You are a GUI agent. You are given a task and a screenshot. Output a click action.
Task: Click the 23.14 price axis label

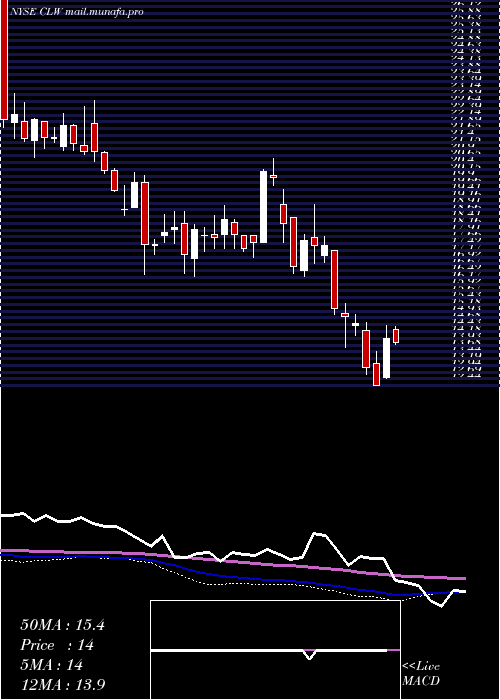[x=467, y=84]
